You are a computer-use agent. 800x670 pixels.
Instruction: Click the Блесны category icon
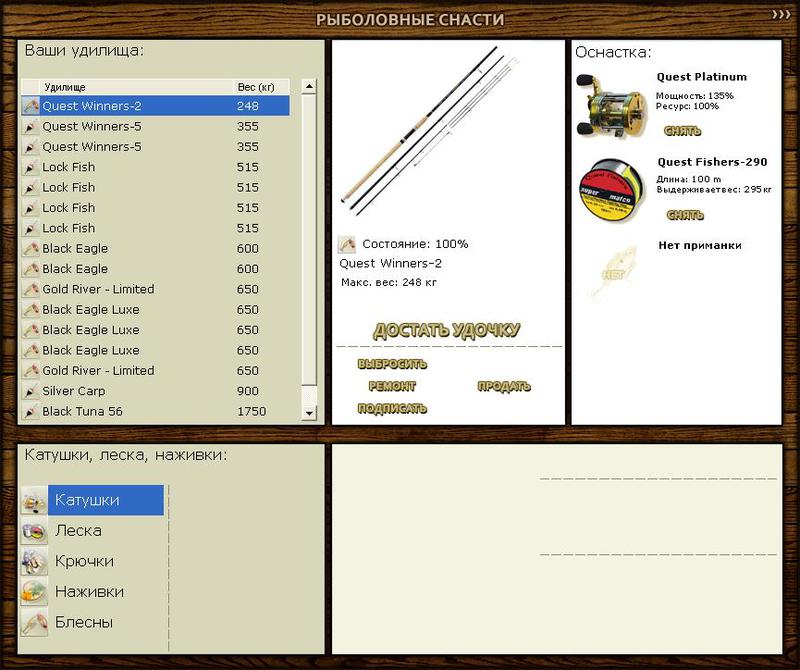[x=34, y=623]
